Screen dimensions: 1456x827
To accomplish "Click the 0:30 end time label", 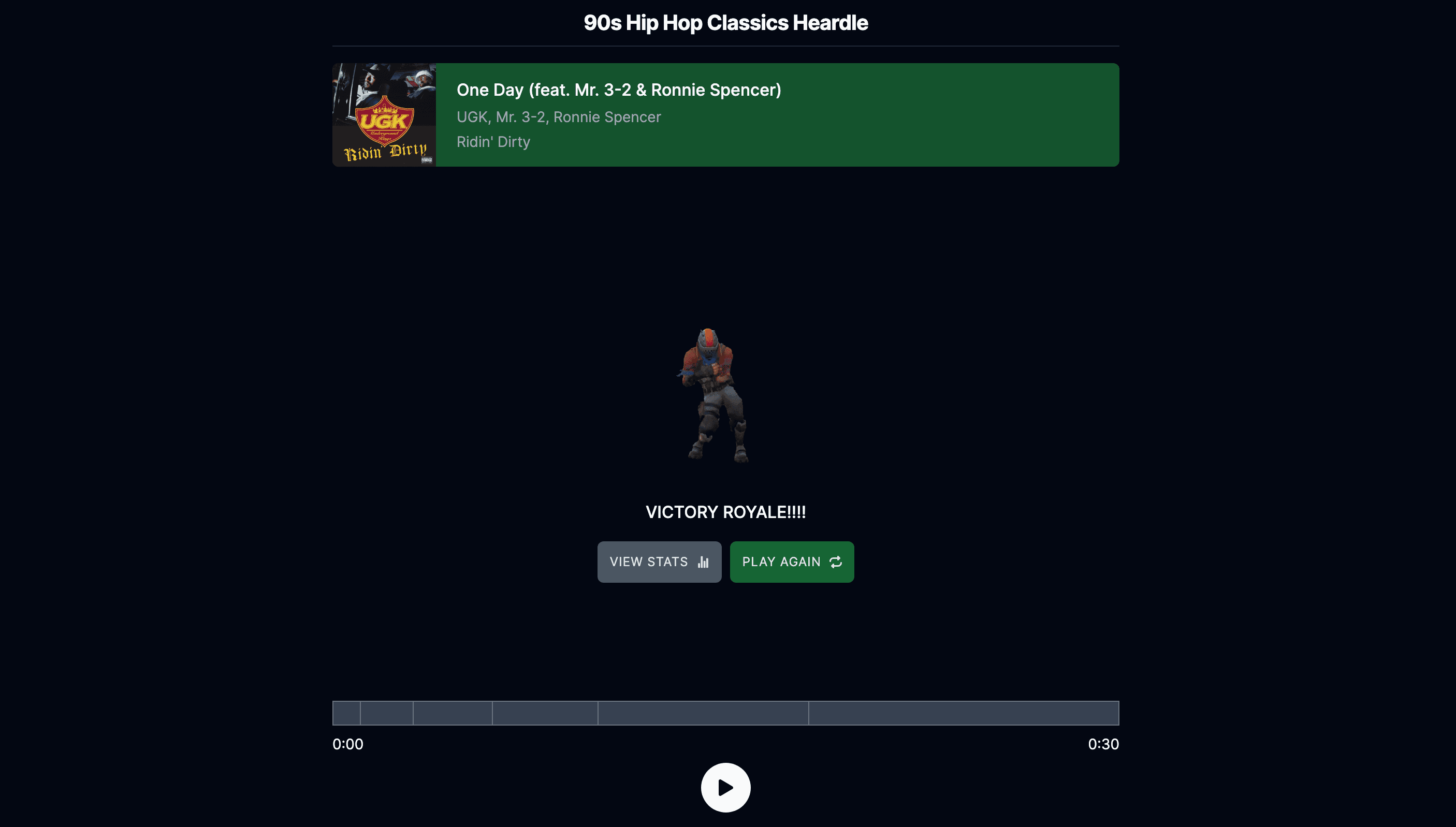I will [1103, 744].
